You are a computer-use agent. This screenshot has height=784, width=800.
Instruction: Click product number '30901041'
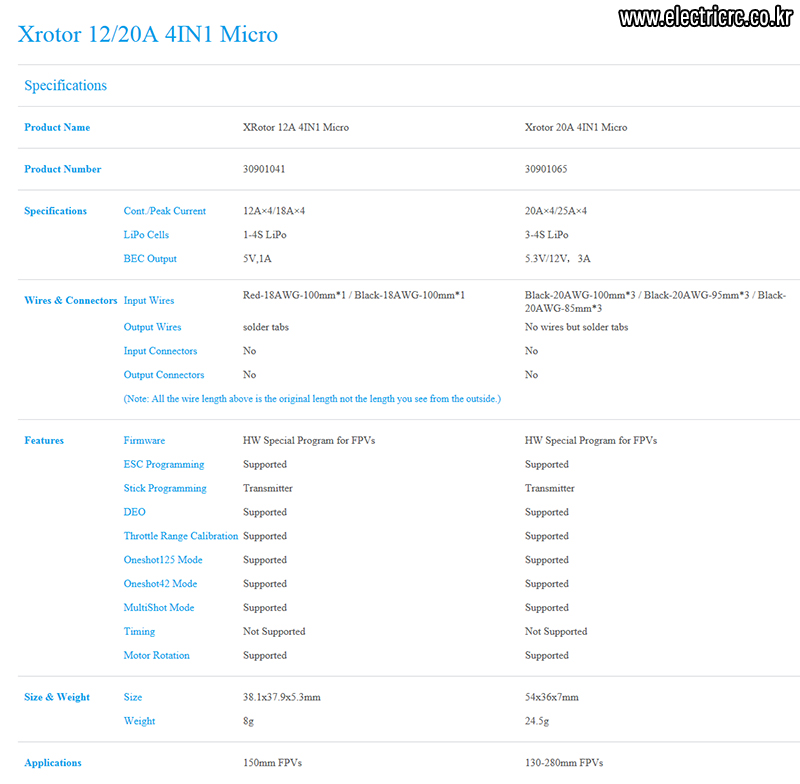coord(264,169)
